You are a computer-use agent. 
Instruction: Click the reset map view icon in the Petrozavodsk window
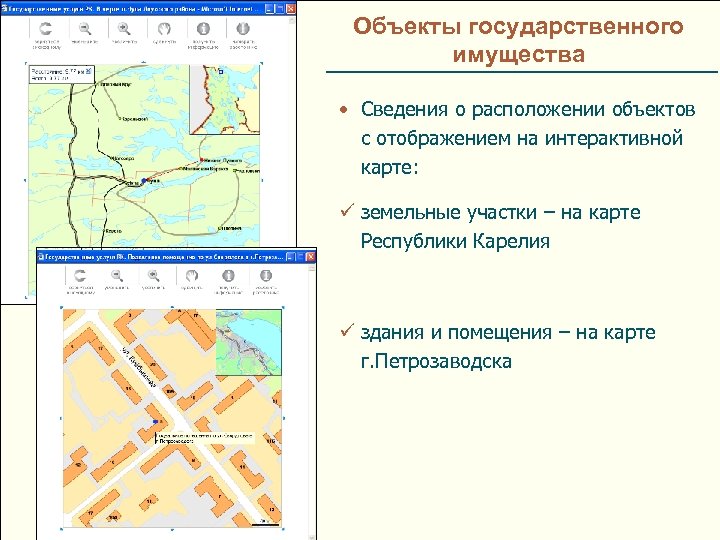point(80,276)
